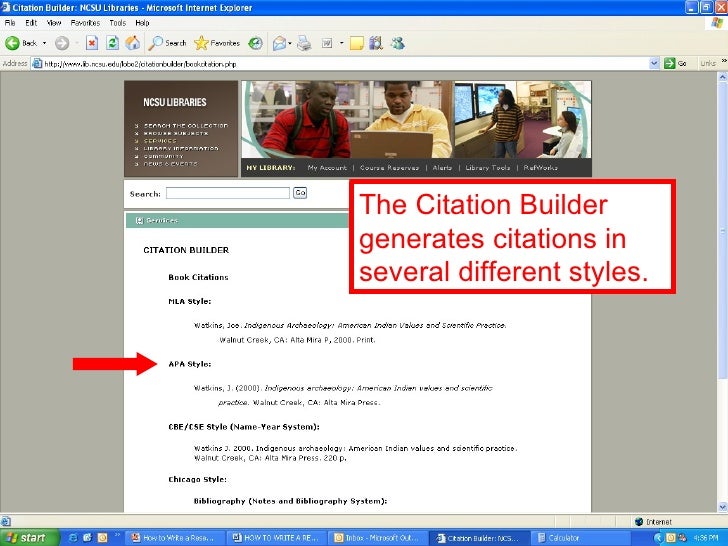Open the Back button history dropdown arrow
The image size is (728, 546).
tap(45, 43)
